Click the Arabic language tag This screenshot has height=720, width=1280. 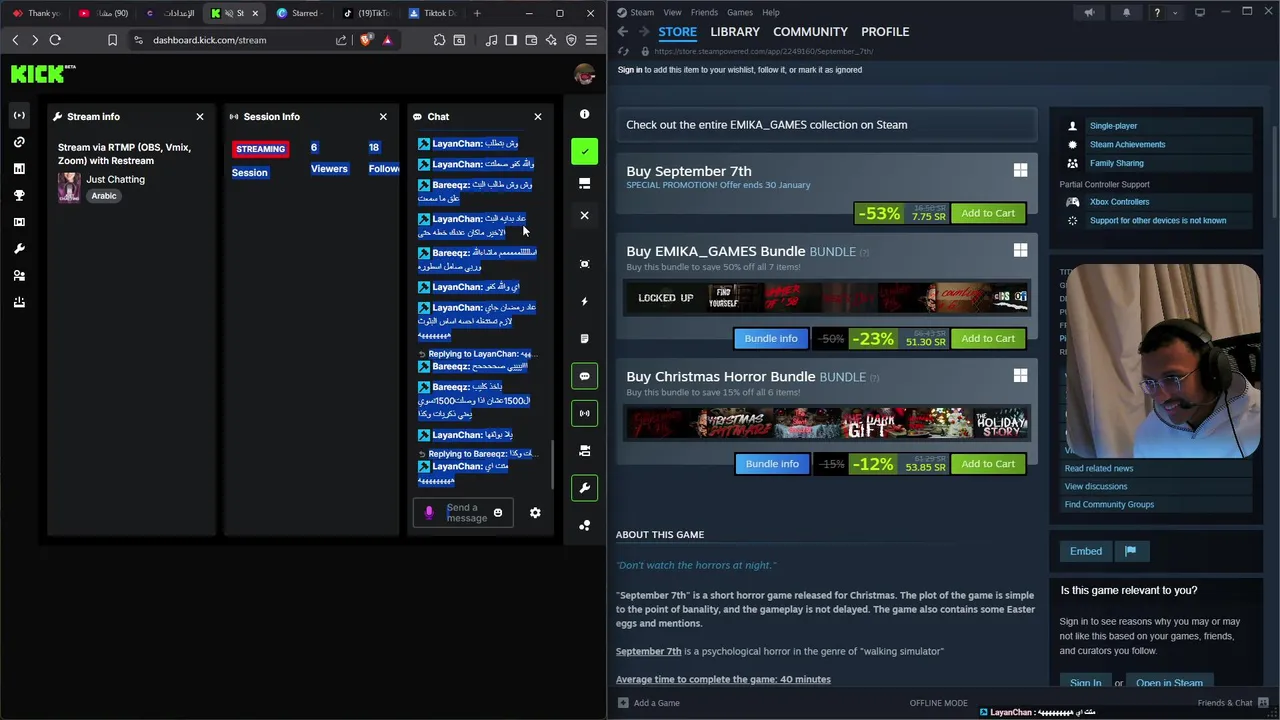coord(104,196)
